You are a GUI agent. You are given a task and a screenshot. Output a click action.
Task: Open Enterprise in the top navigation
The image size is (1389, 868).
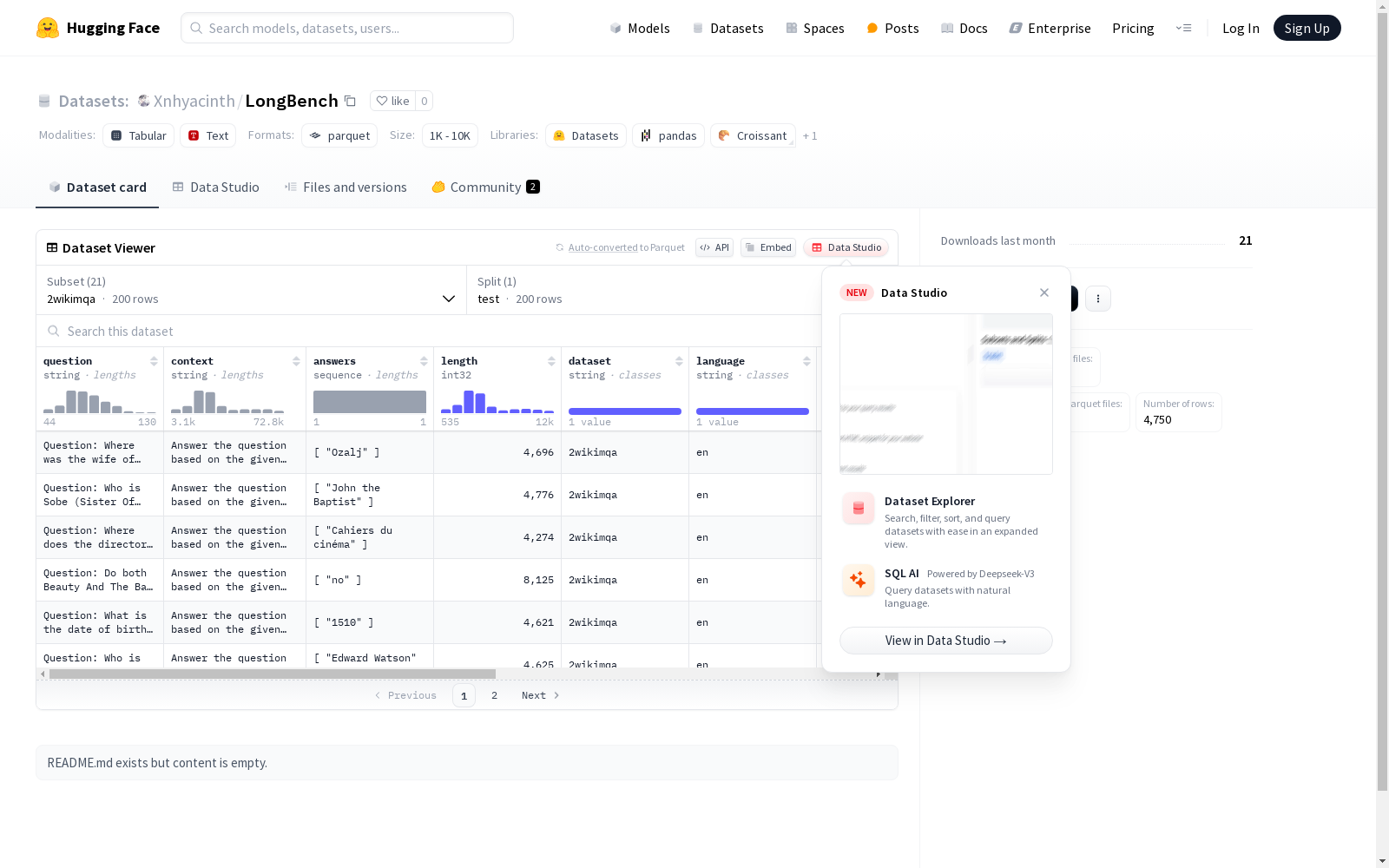click(x=1050, y=28)
